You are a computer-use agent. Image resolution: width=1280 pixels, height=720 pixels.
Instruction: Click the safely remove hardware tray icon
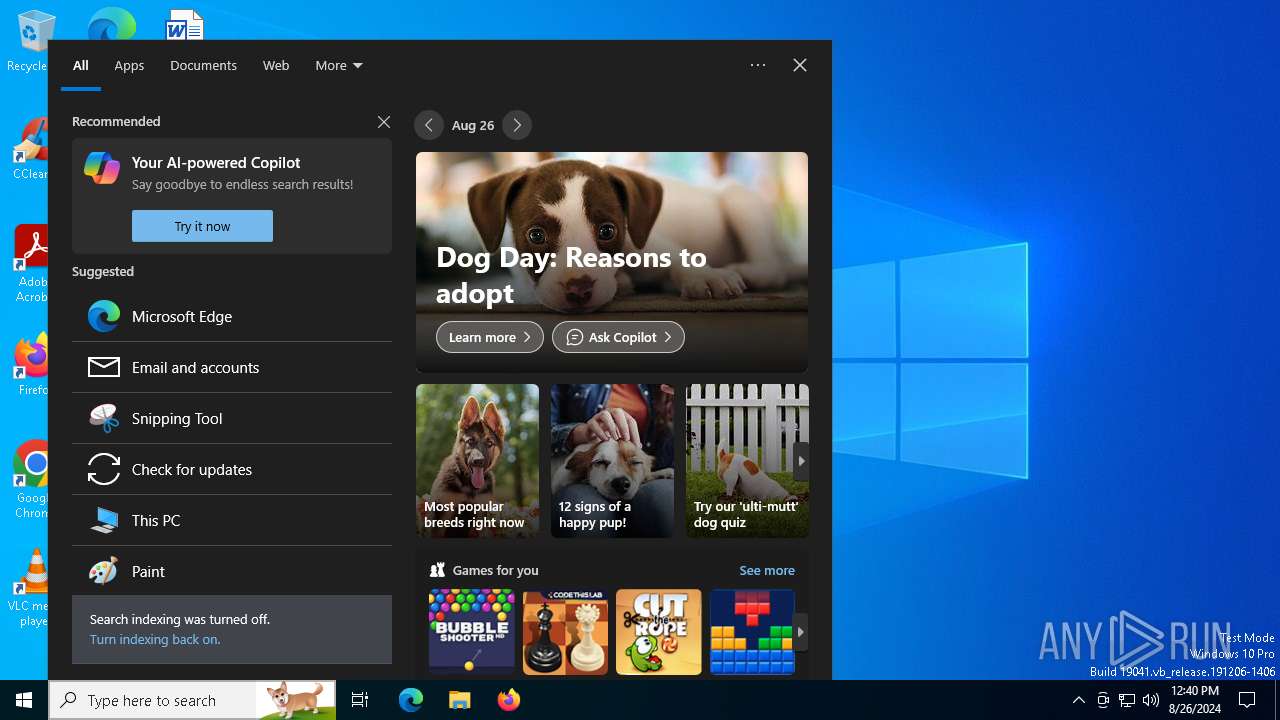click(1103, 700)
